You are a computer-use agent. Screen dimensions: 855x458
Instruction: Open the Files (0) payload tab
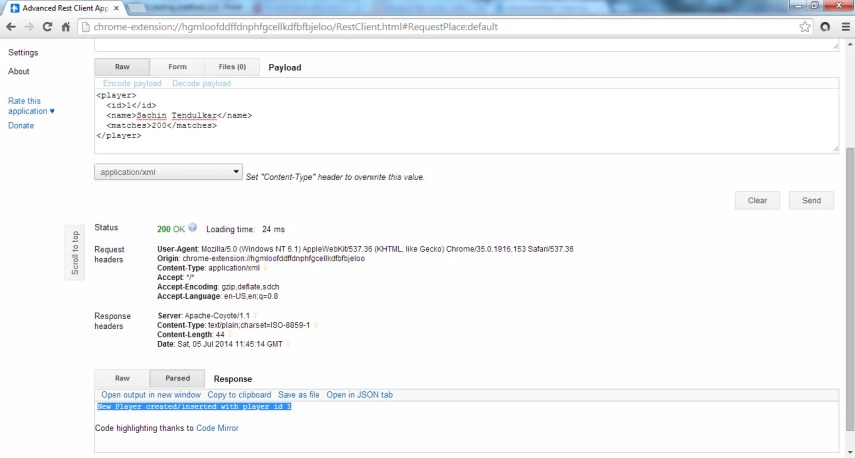pos(232,67)
